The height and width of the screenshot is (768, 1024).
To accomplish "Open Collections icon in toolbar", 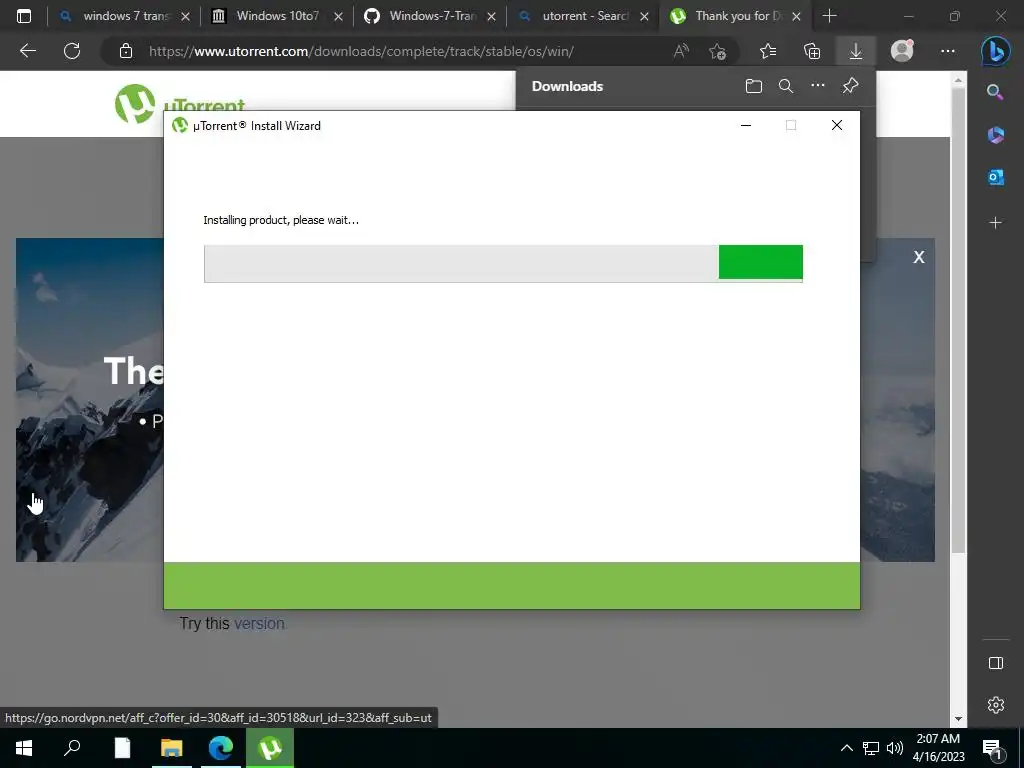I will [812, 51].
